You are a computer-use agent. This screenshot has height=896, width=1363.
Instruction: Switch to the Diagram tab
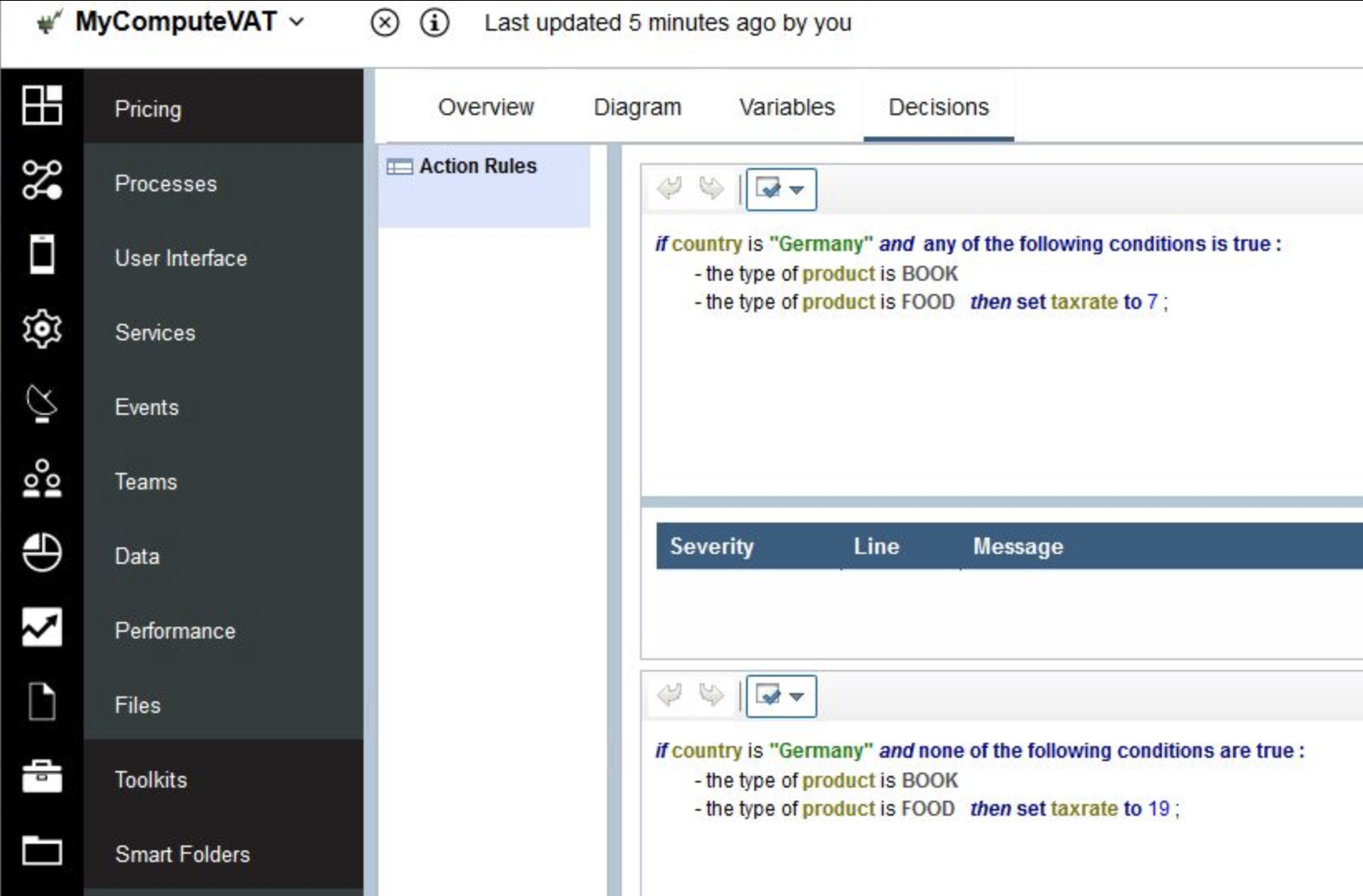coord(638,107)
